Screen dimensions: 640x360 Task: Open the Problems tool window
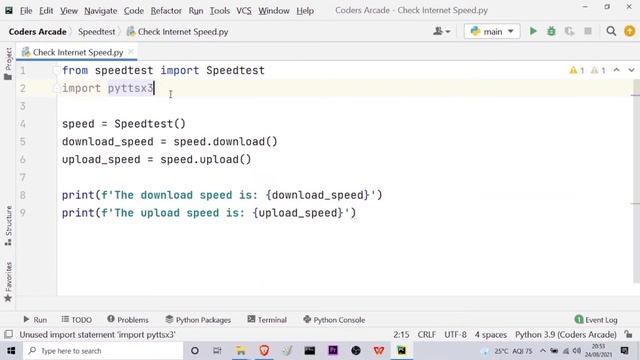[x=128, y=320]
